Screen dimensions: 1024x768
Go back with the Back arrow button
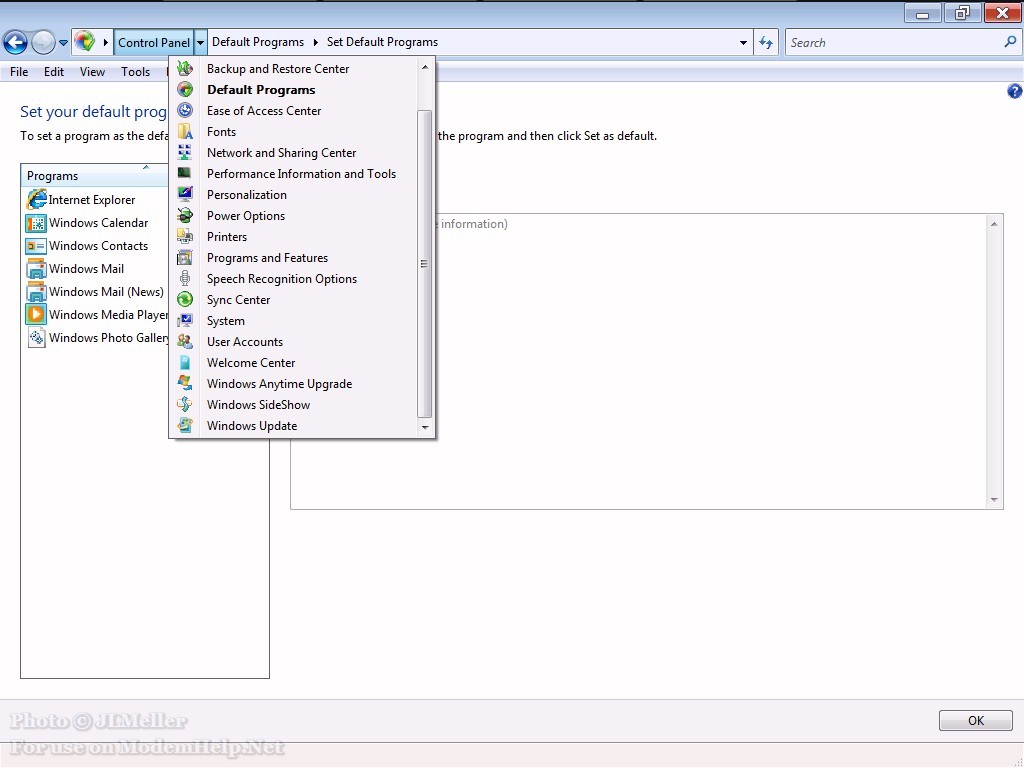click(15, 42)
